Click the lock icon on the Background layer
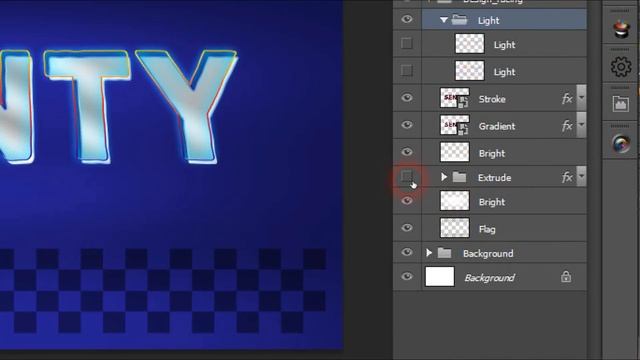This screenshot has width=640, height=360. [566, 277]
